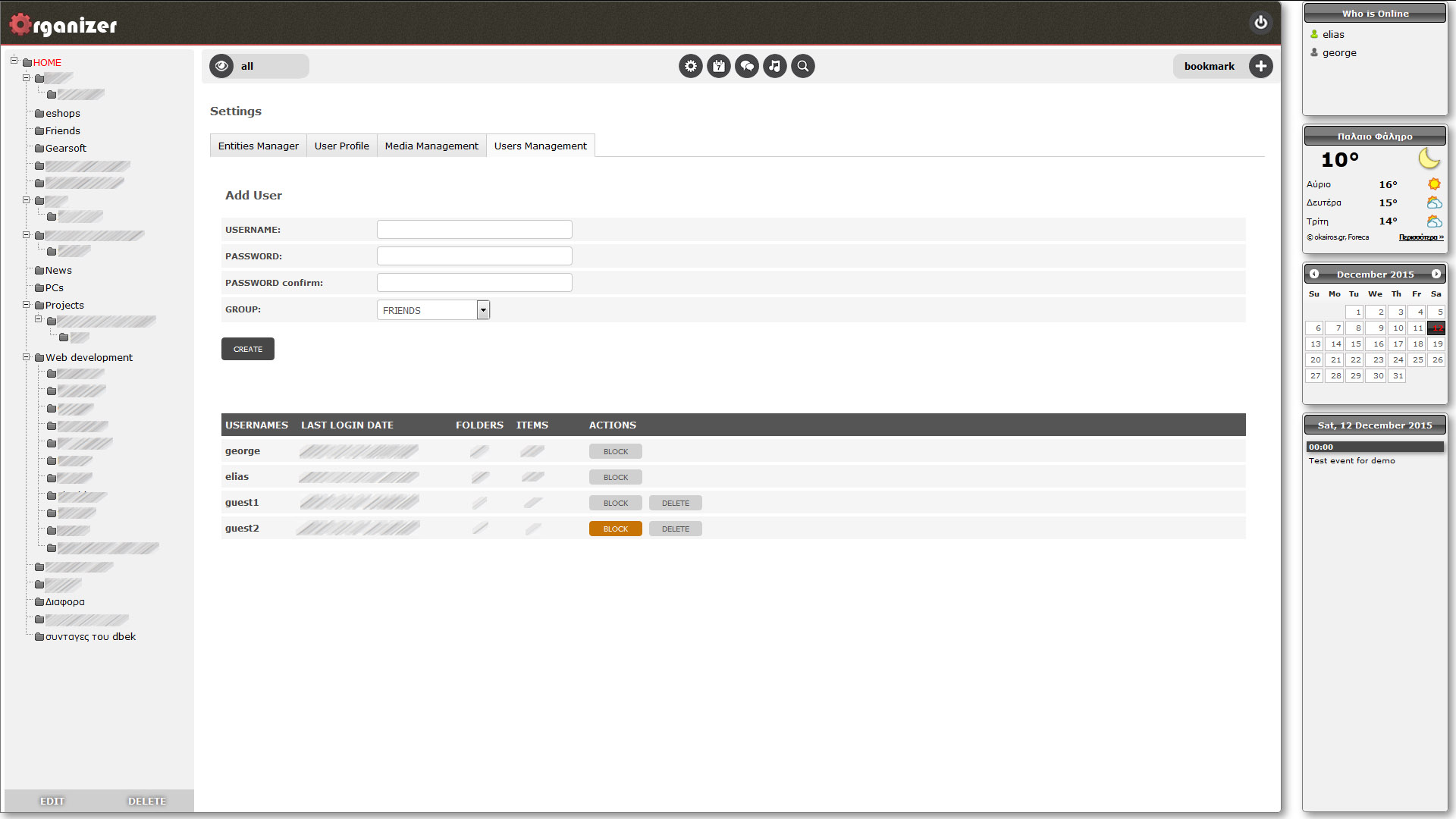The image size is (1456, 819).
Task: Select HOME label in the tree
Action: point(47,62)
